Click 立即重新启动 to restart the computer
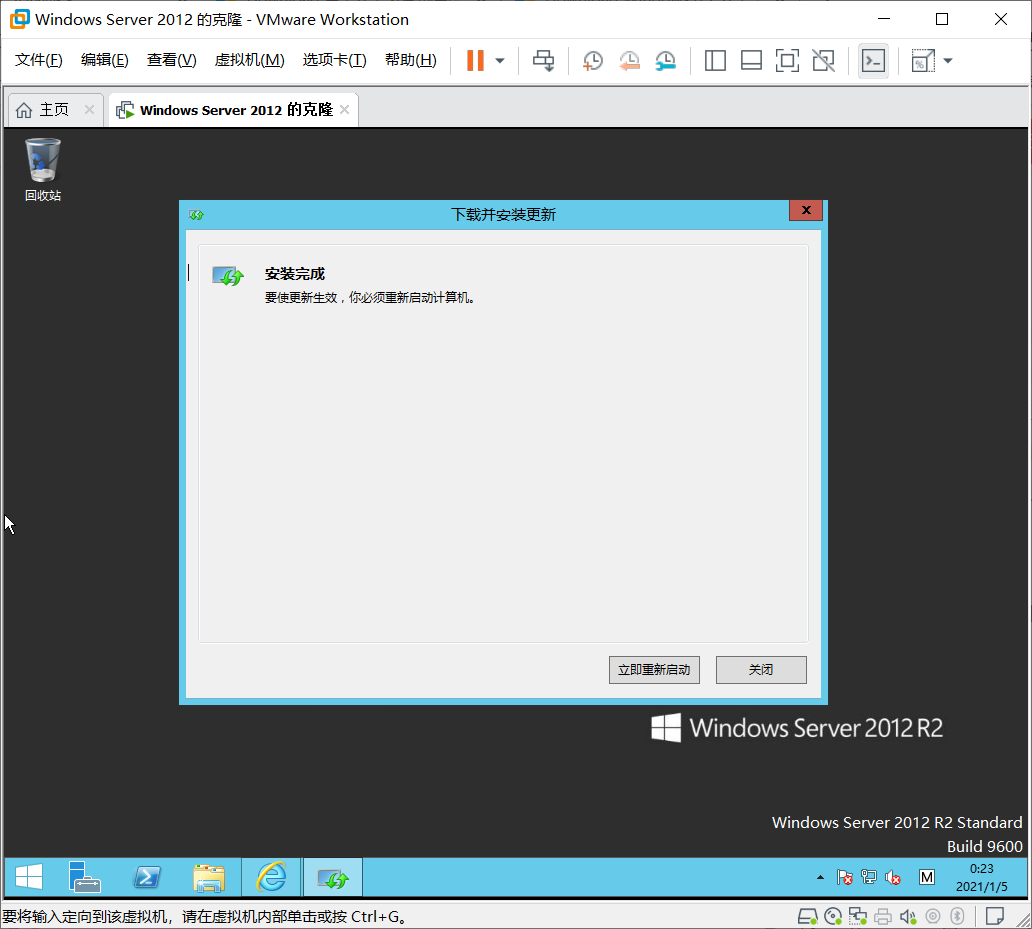 click(654, 669)
